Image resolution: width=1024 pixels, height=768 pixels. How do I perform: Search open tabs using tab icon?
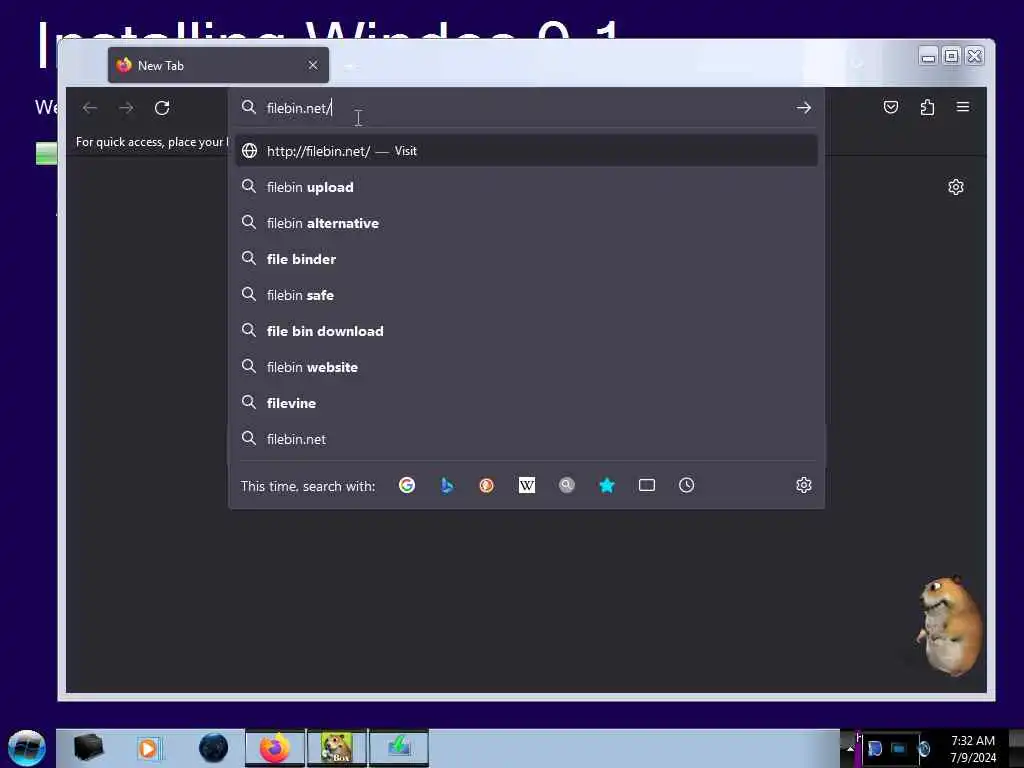click(647, 485)
